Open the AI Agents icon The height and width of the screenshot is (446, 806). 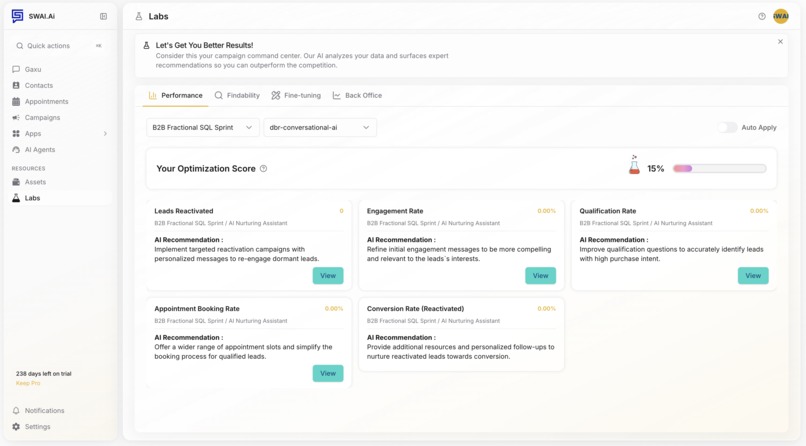pyautogui.click(x=16, y=150)
